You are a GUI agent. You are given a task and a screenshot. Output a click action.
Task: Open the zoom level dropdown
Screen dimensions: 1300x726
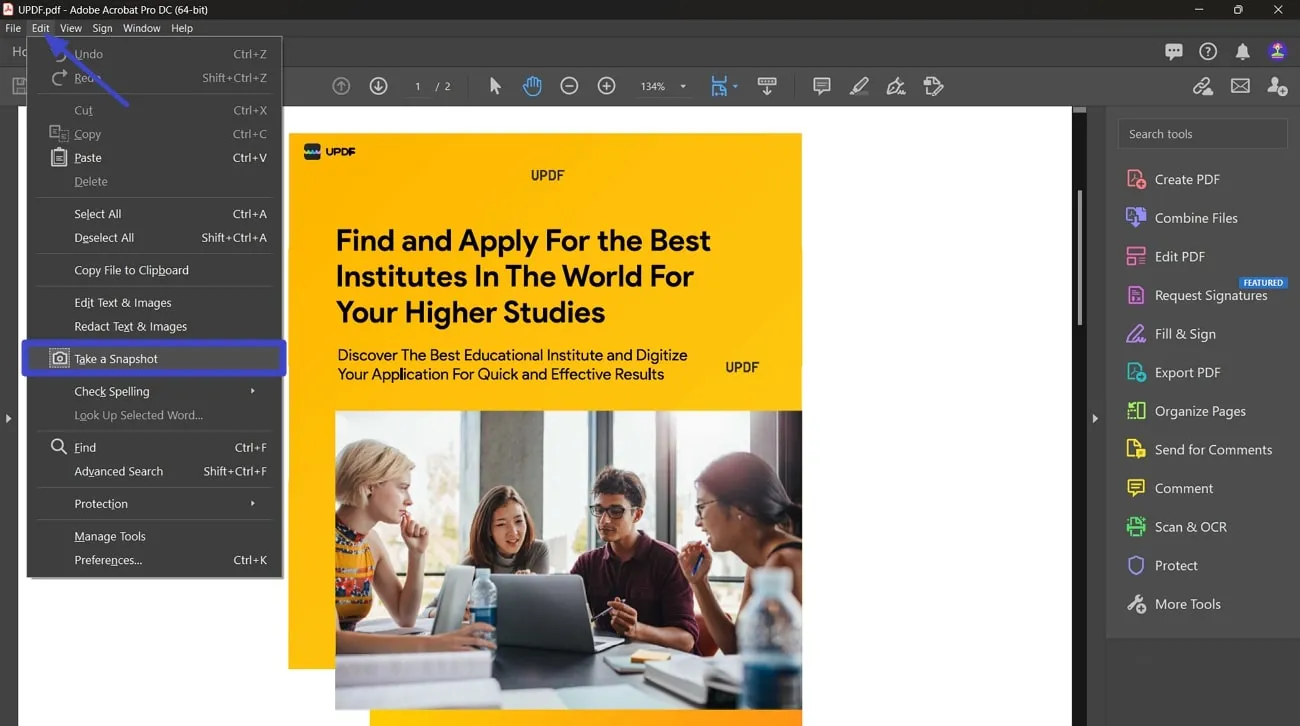682,86
